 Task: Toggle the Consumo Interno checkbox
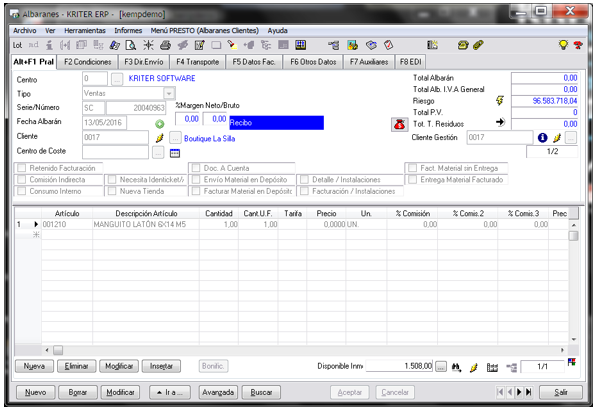pyautogui.click(x=22, y=191)
